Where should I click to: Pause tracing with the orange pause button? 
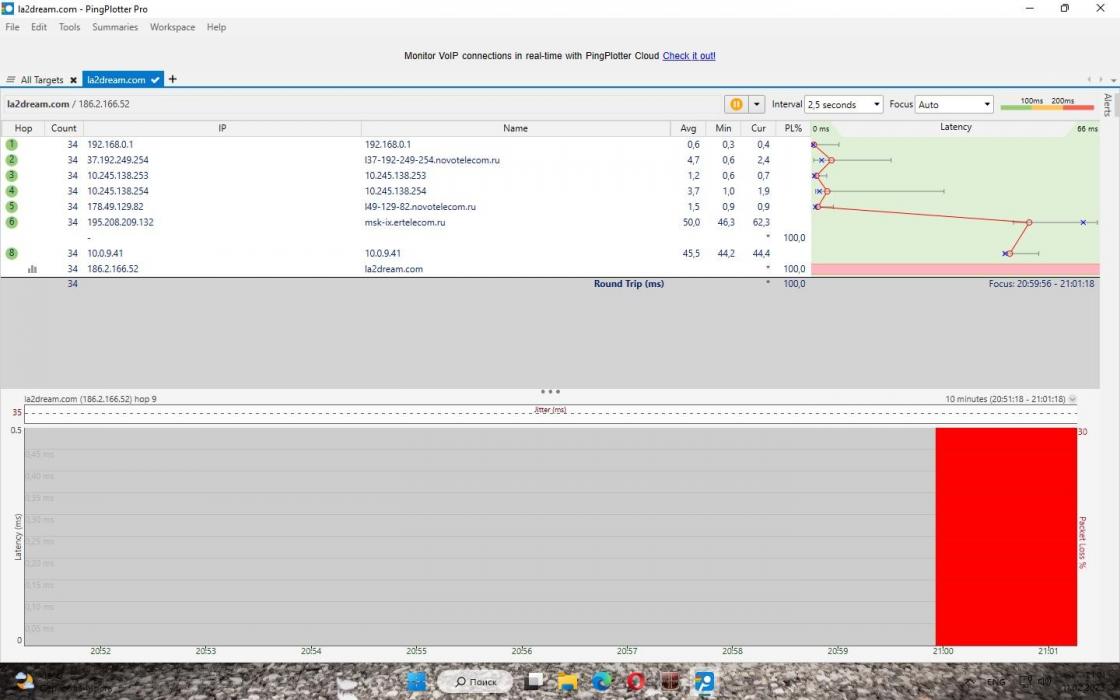[736, 104]
